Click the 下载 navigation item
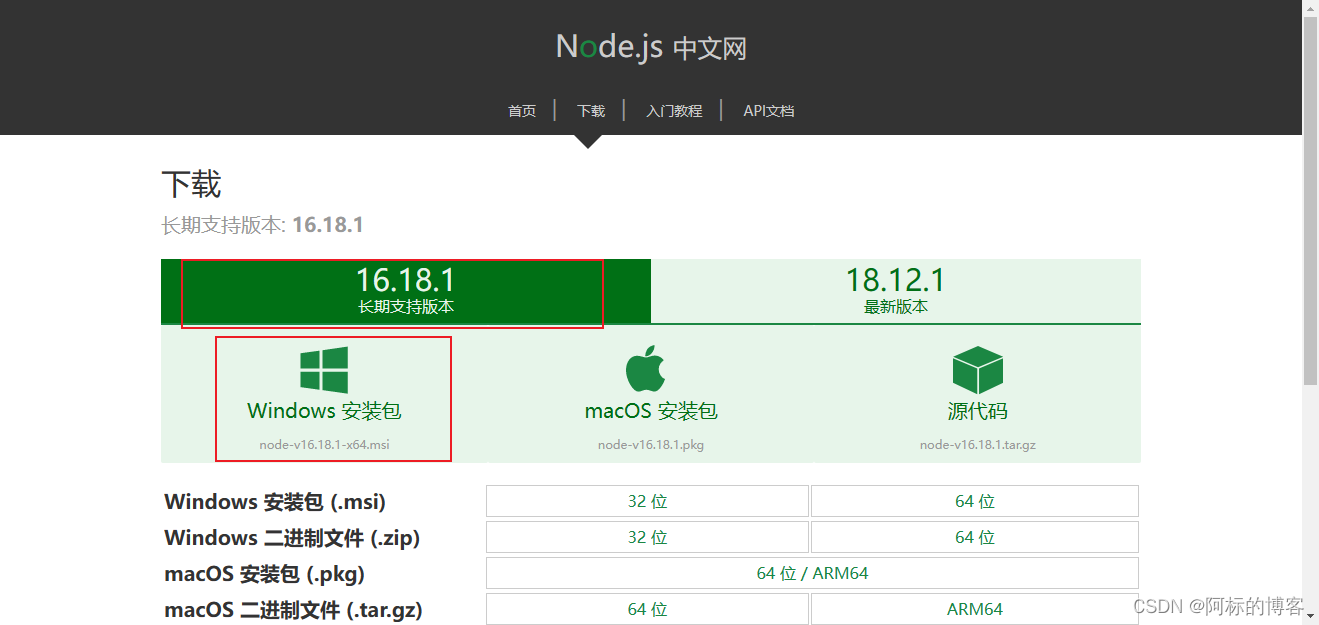This screenshot has height=625, width=1319. tap(590, 110)
